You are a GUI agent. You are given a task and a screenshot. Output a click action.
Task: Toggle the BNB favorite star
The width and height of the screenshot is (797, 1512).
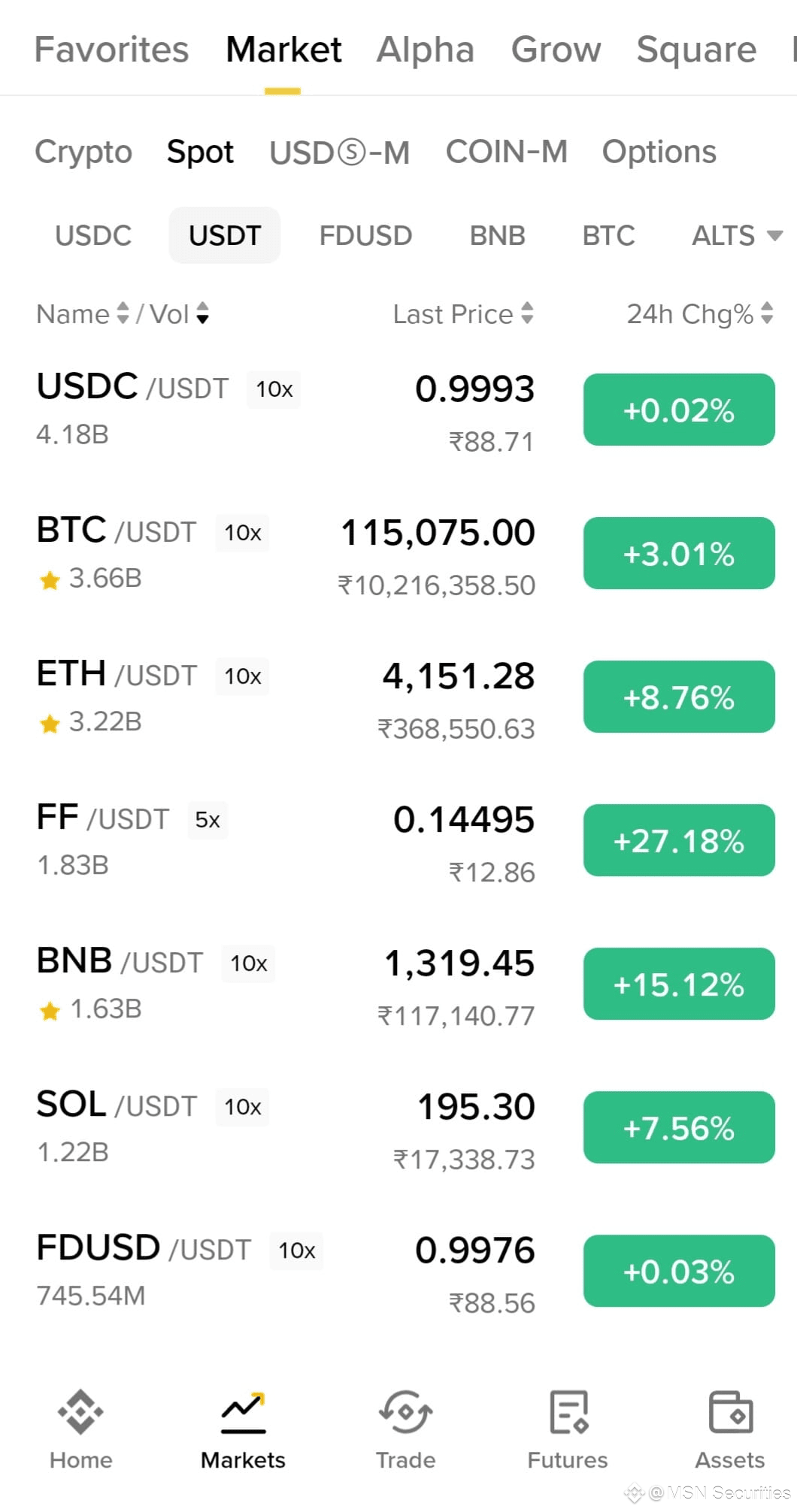[x=50, y=1010]
